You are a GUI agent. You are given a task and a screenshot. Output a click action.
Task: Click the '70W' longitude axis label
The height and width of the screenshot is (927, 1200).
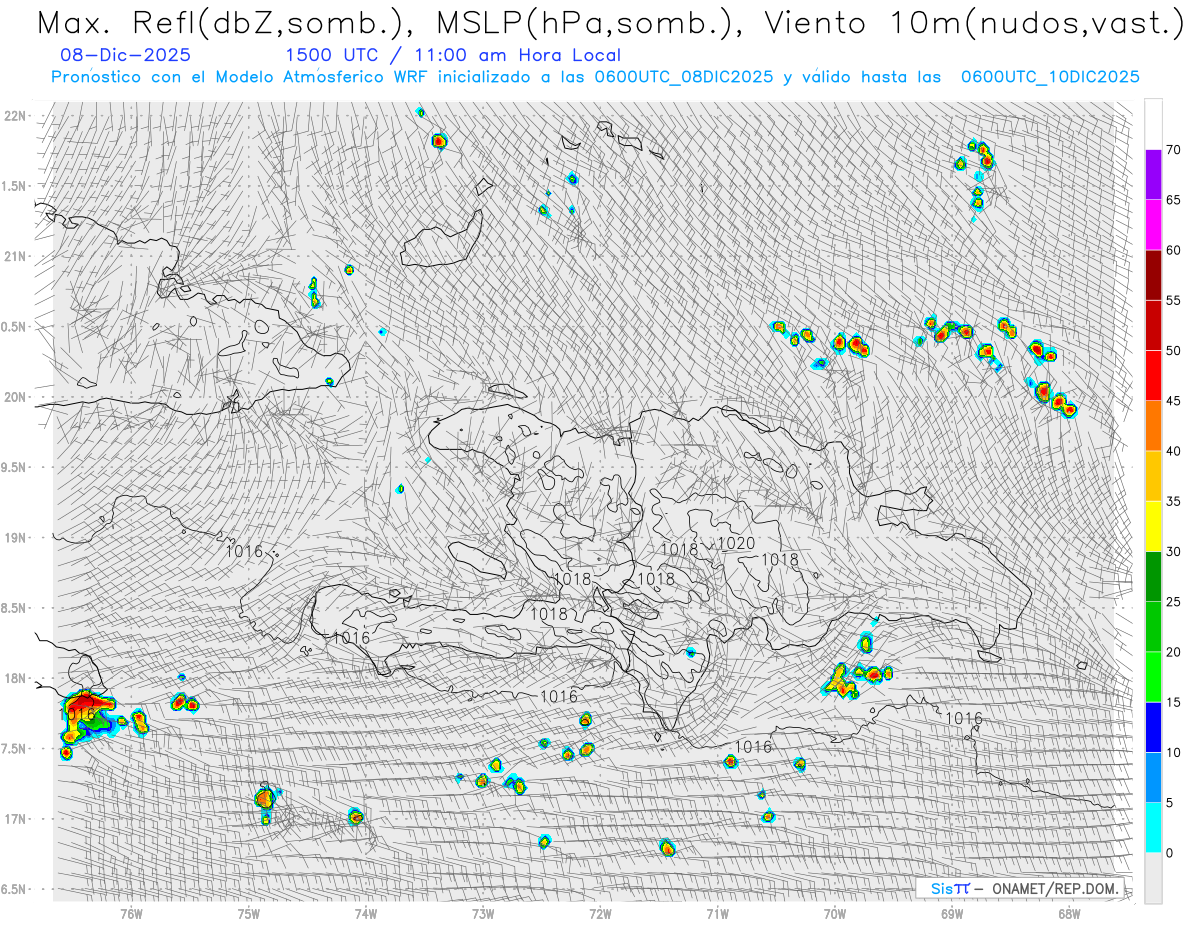834,912
